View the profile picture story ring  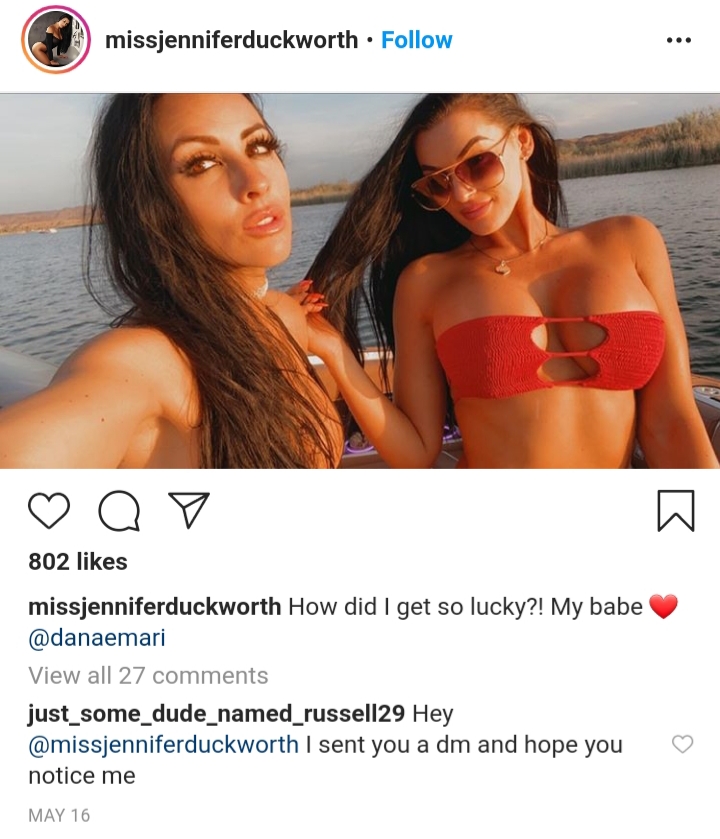click(56, 40)
